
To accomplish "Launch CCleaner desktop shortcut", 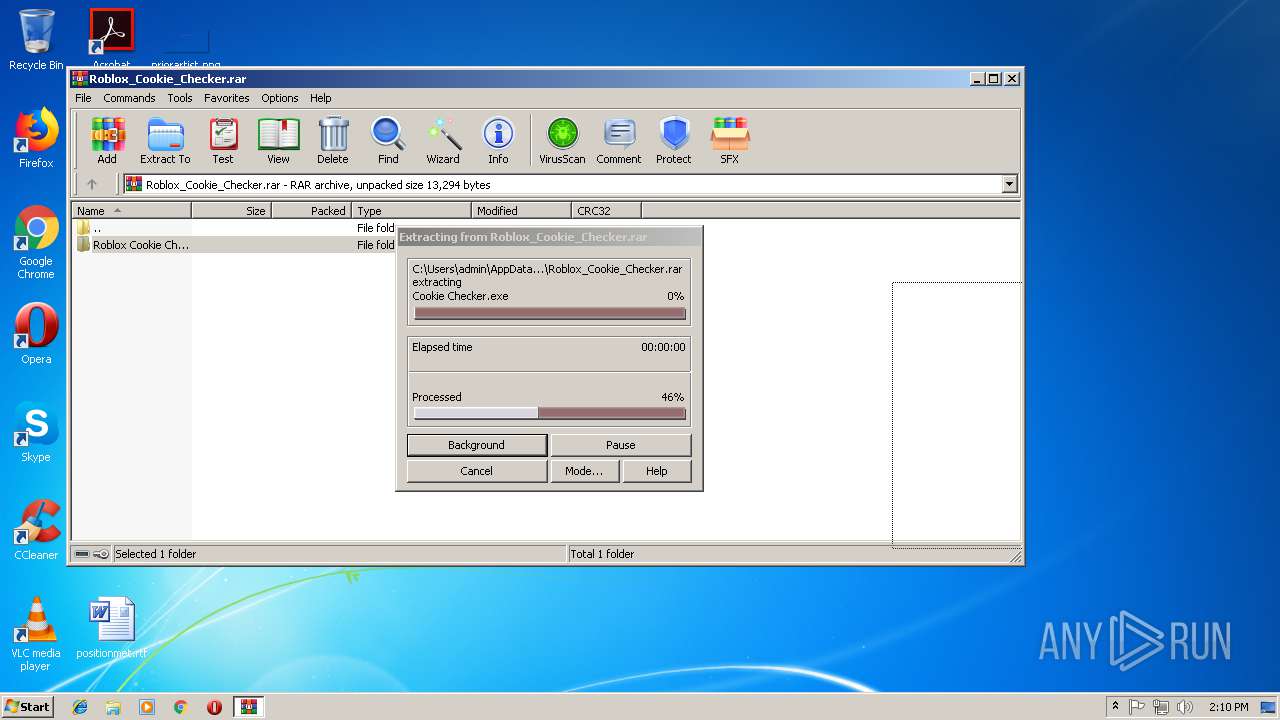I will pos(36,530).
